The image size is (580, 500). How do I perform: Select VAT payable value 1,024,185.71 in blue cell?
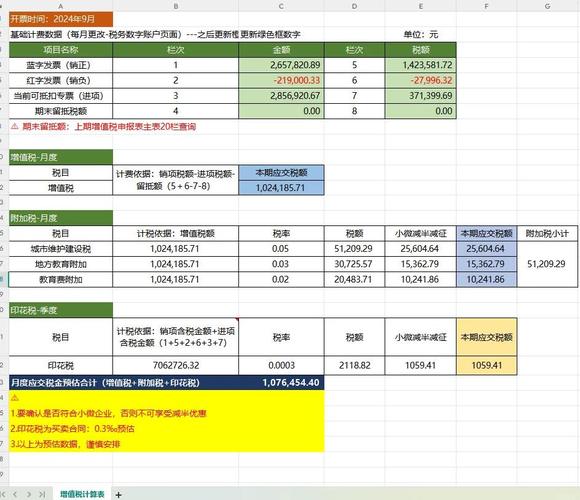[x=281, y=188]
